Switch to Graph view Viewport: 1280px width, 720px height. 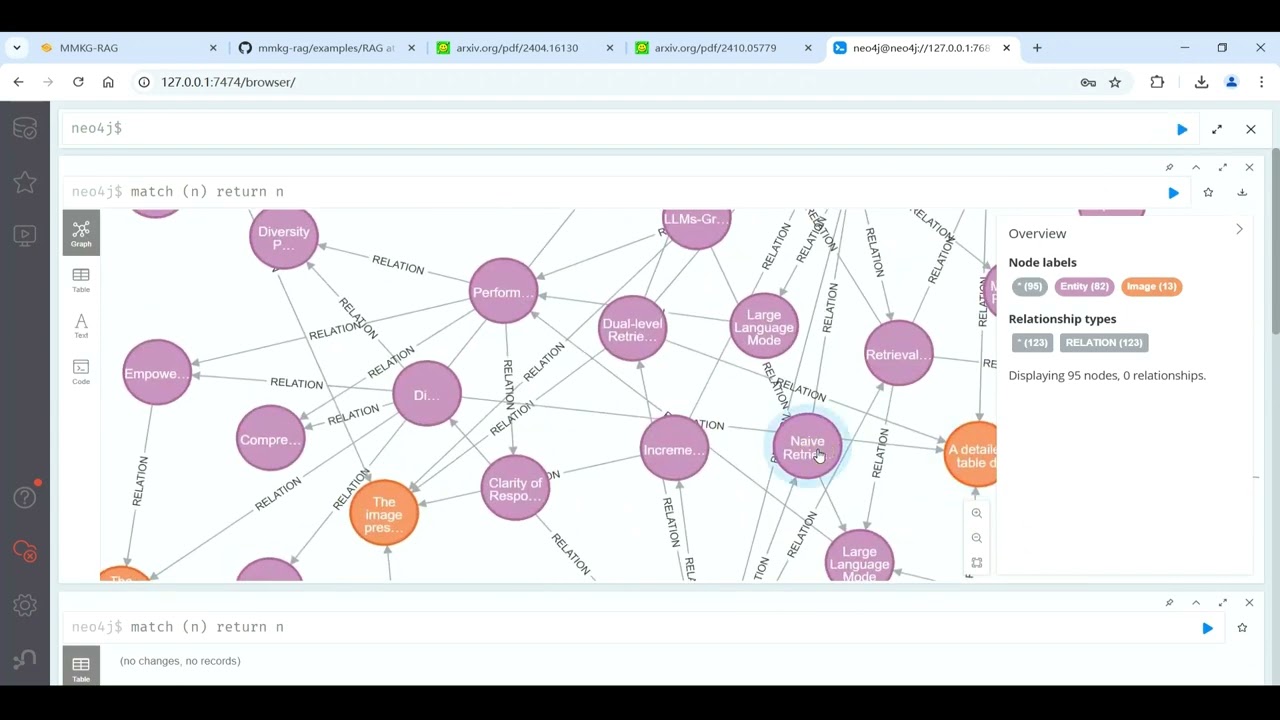pyautogui.click(x=81, y=233)
